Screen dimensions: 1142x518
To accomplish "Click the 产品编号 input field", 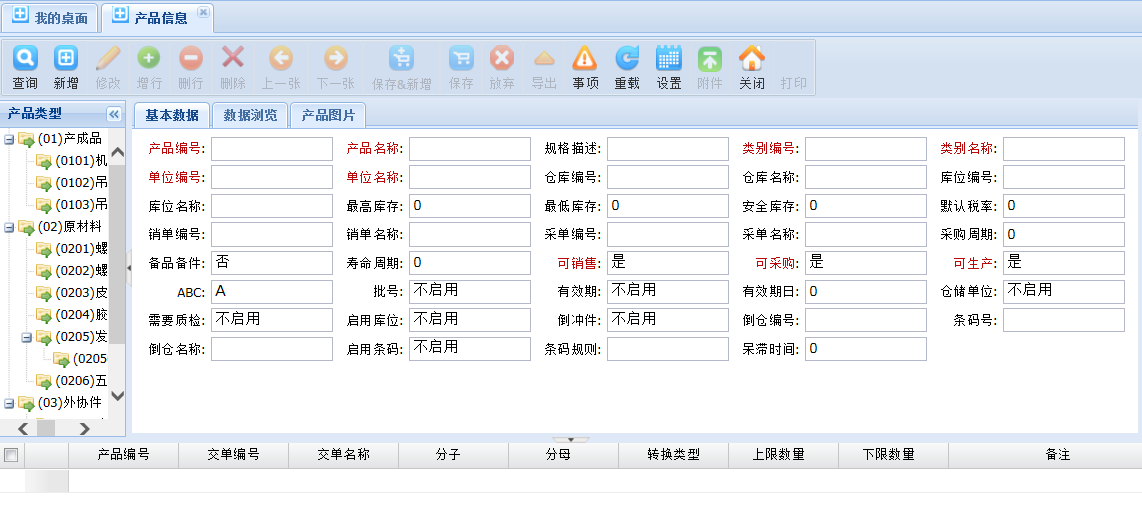I will (x=271, y=149).
